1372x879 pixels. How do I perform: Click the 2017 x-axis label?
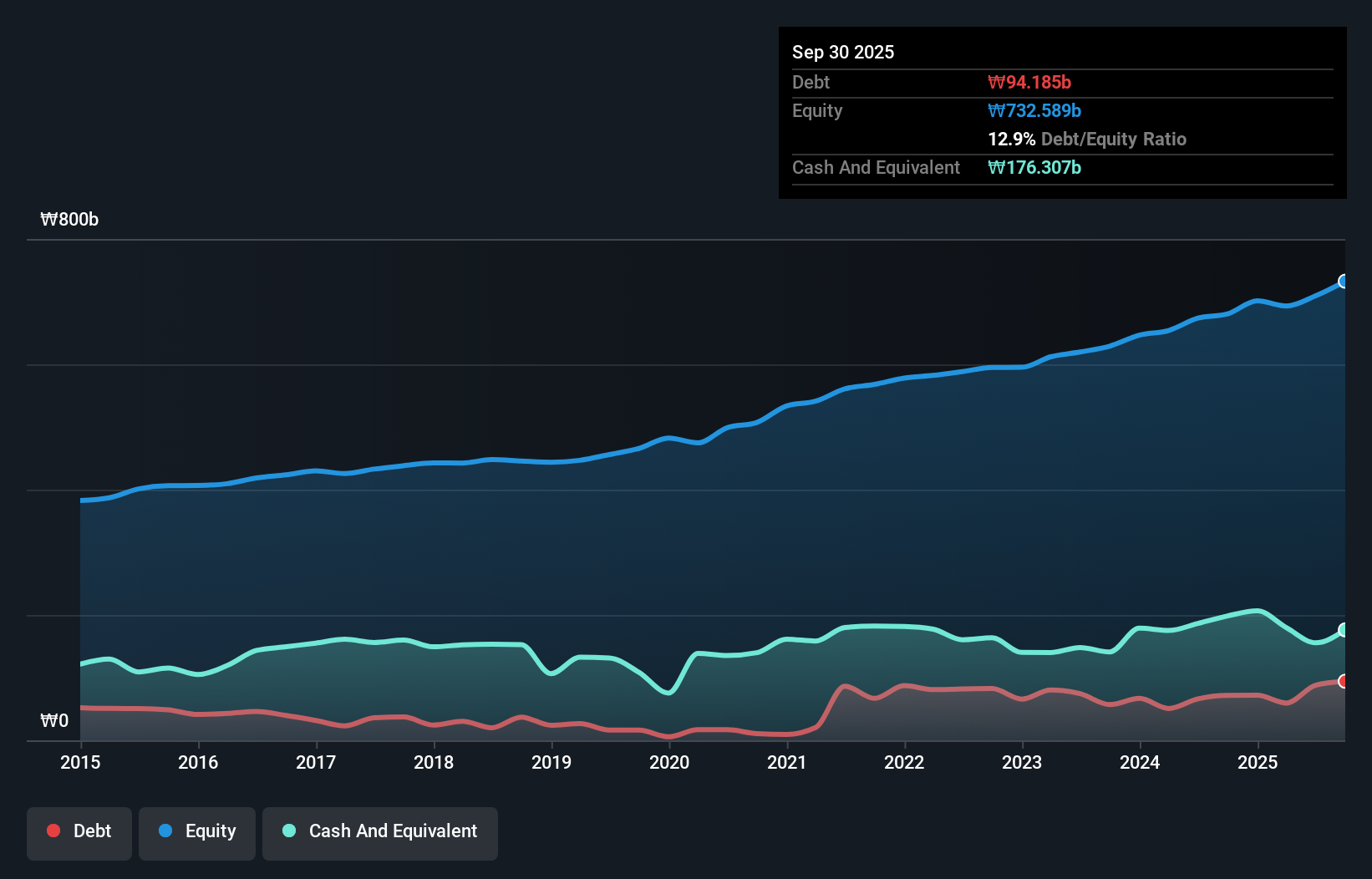coord(316,762)
